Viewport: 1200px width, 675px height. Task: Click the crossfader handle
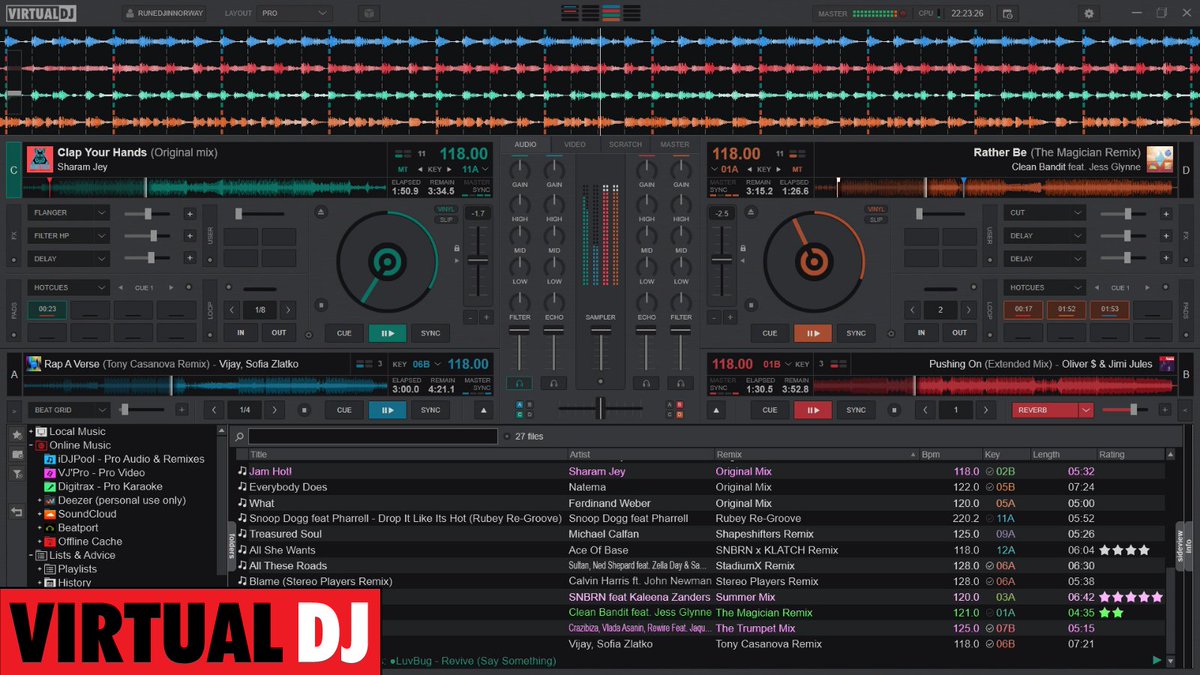click(600, 407)
